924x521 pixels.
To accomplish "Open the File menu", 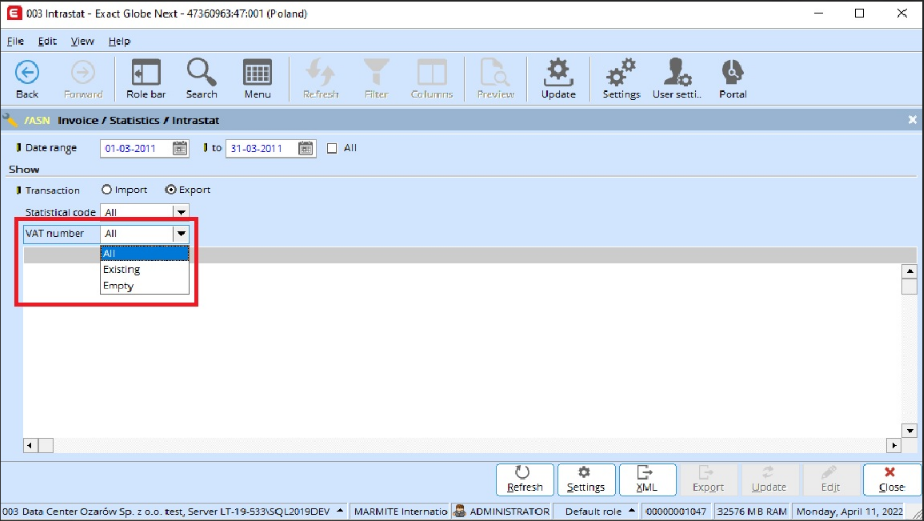I will pos(15,41).
